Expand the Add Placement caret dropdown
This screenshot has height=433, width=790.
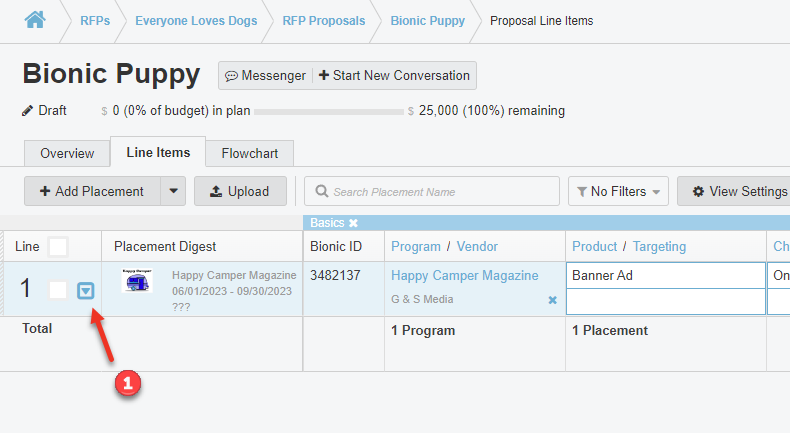point(173,191)
